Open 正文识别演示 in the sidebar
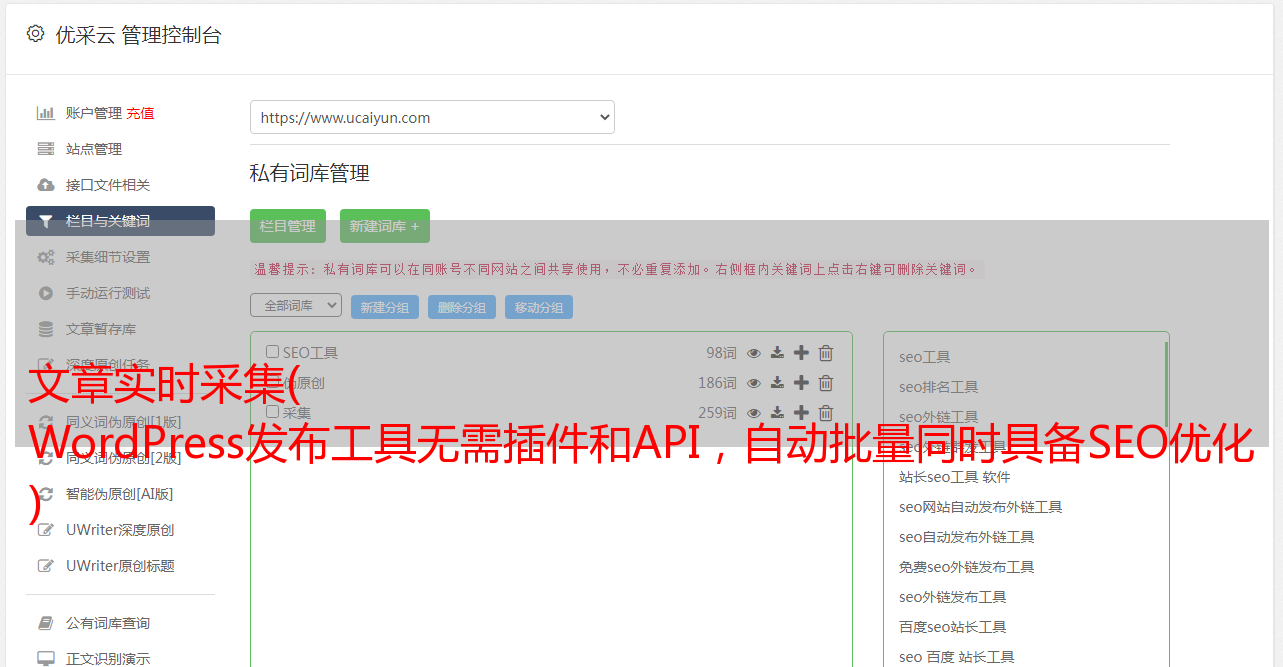This screenshot has width=1283, height=667. pos(108,659)
